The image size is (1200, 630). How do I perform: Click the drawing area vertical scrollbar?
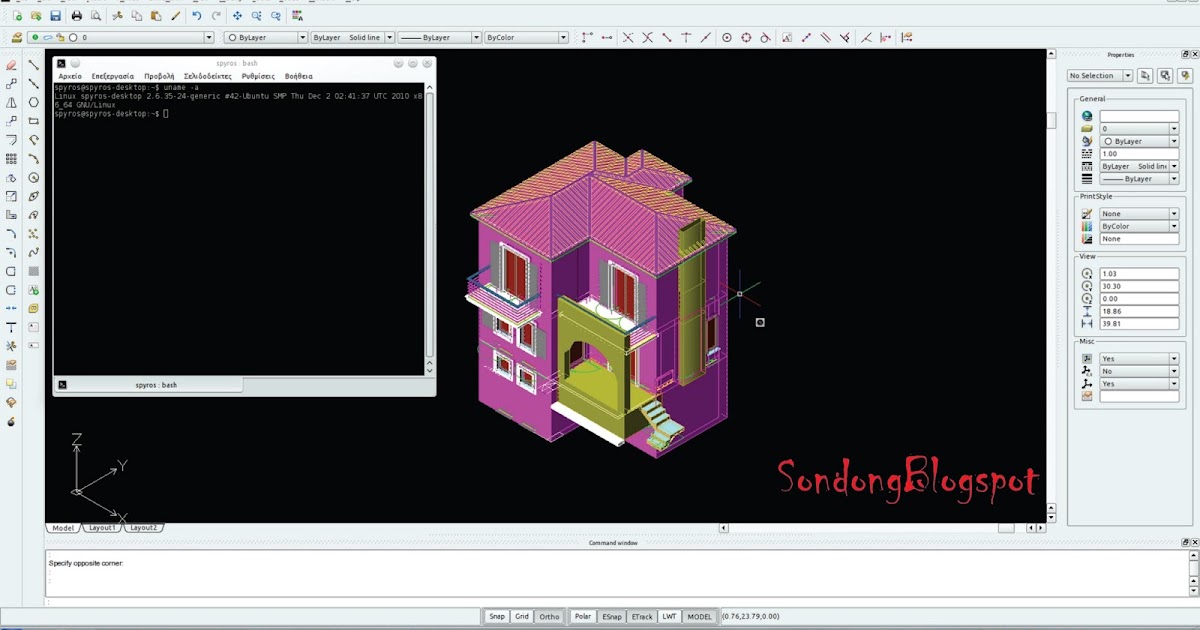(x=1052, y=285)
